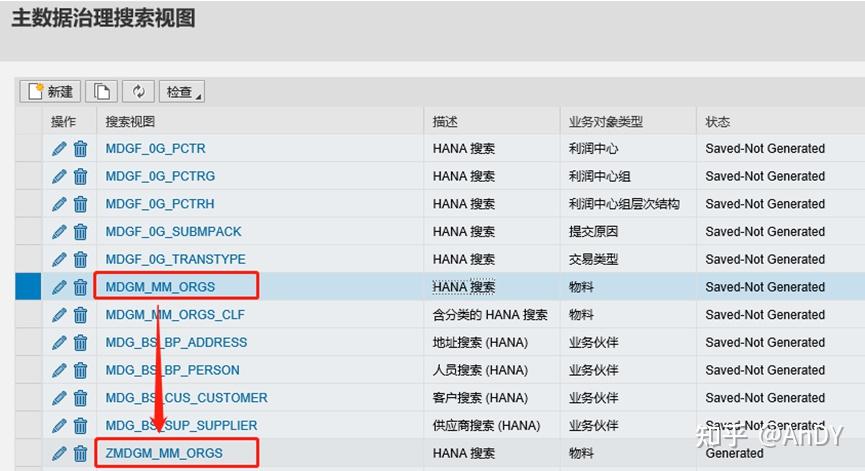The width and height of the screenshot is (865, 471).
Task: Click pencil icon for MDGF_0G_SUBMPACK row
Action: (x=59, y=232)
